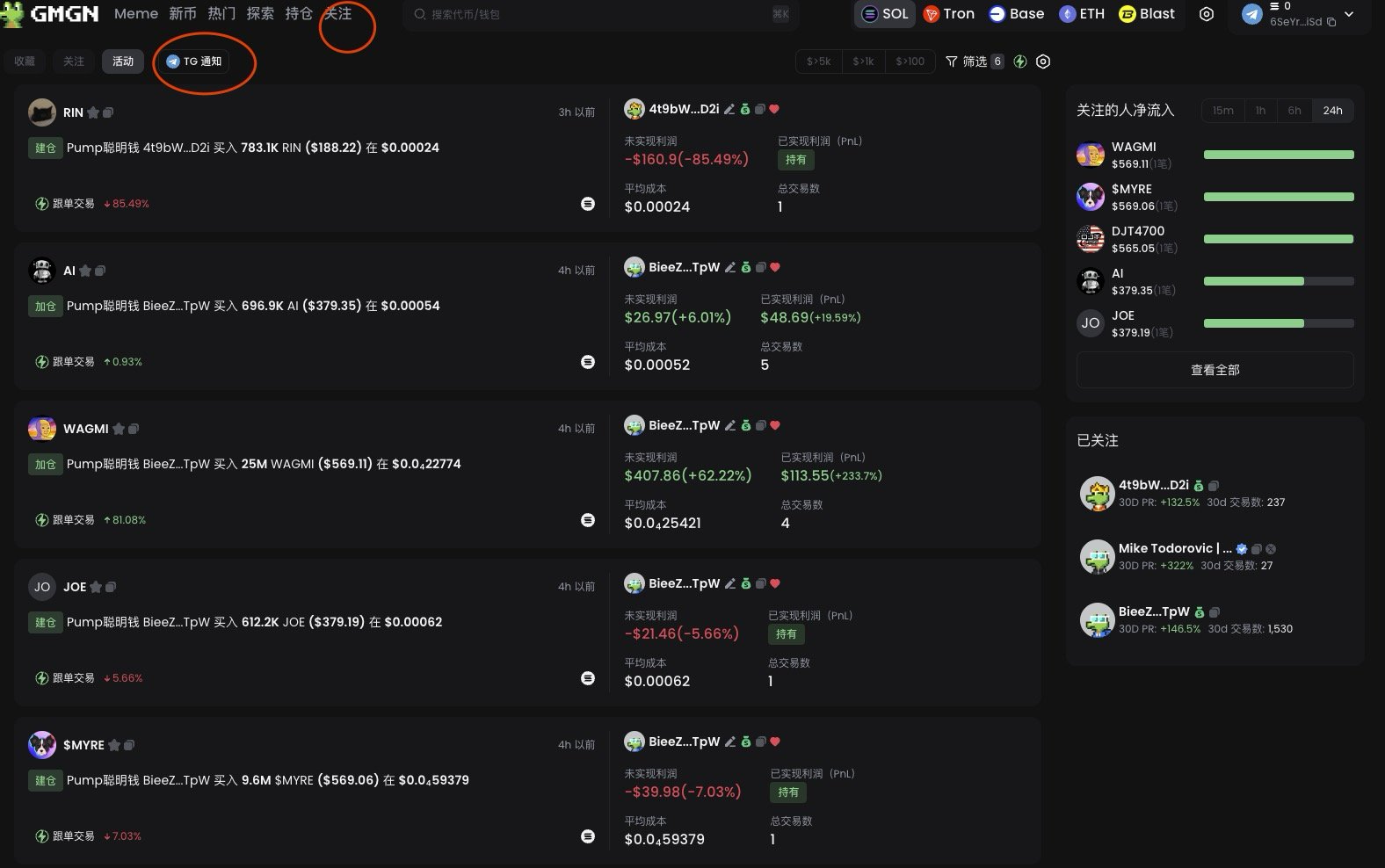Copy the WAGMI token address
Screen dimensions: 1385x868
click(x=134, y=429)
